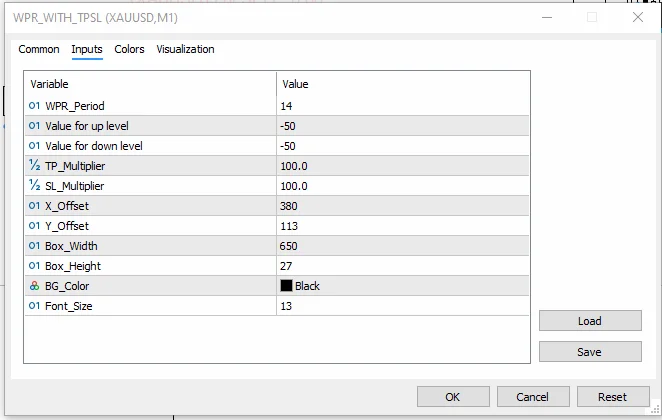Viewport: 662px width, 420px height.
Task: Switch to the Common tab
Action: tap(39, 49)
